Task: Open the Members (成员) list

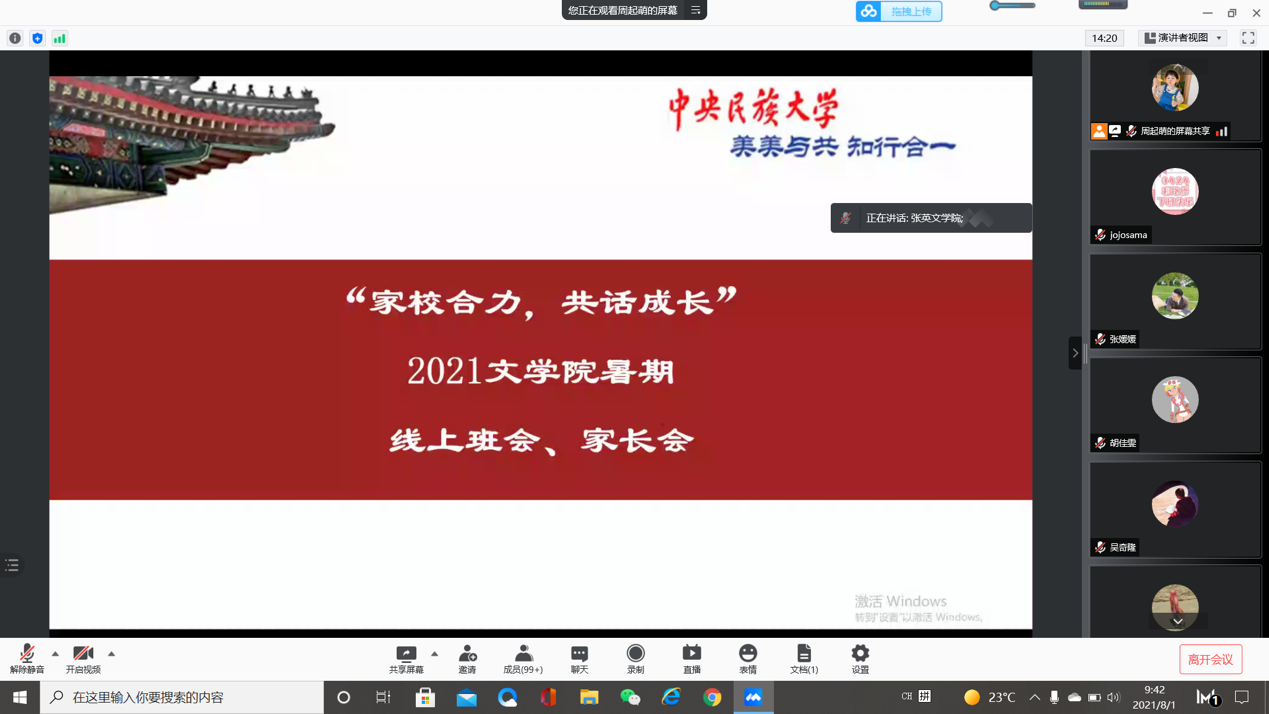Action: coord(523,658)
